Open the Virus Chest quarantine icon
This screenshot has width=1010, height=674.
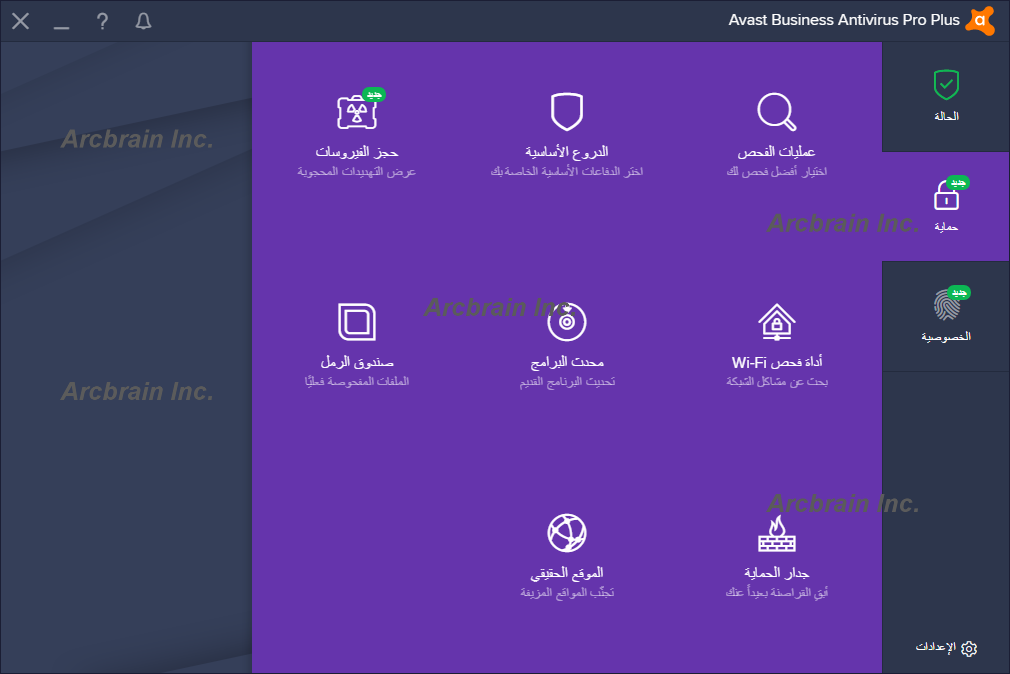tap(356, 113)
